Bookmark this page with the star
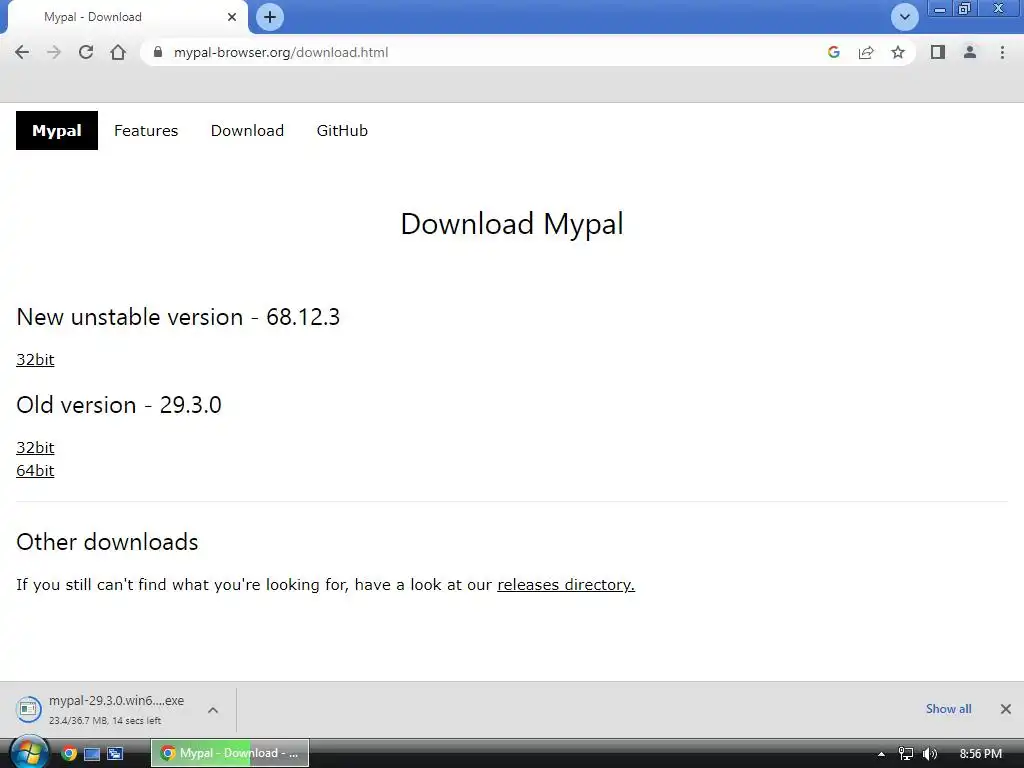The width and height of the screenshot is (1024, 768). coord(898,52)
